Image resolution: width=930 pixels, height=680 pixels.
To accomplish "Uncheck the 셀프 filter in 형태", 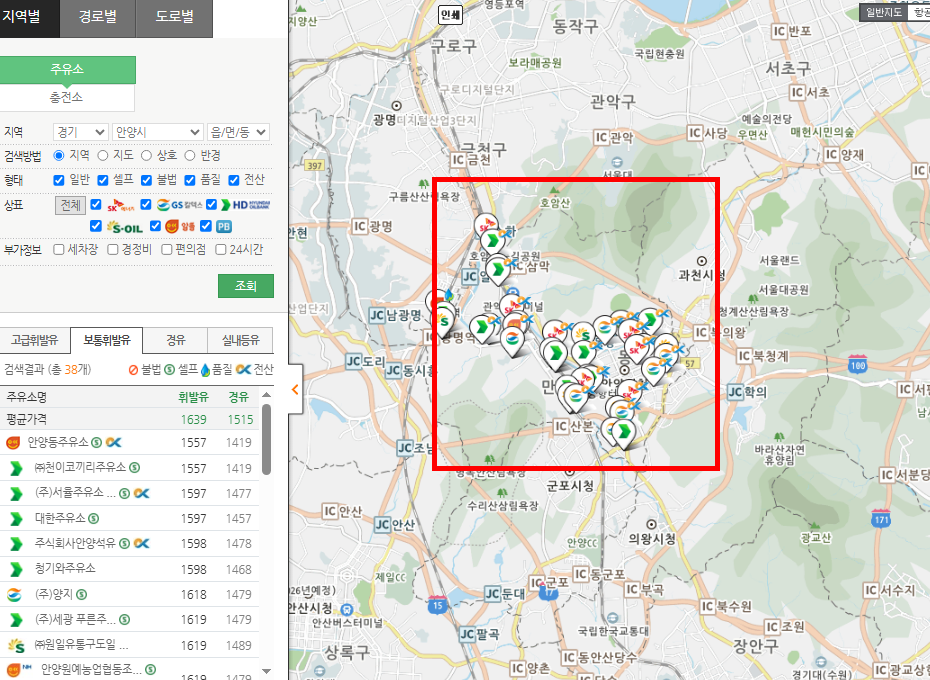I will [x=101, y=181].
